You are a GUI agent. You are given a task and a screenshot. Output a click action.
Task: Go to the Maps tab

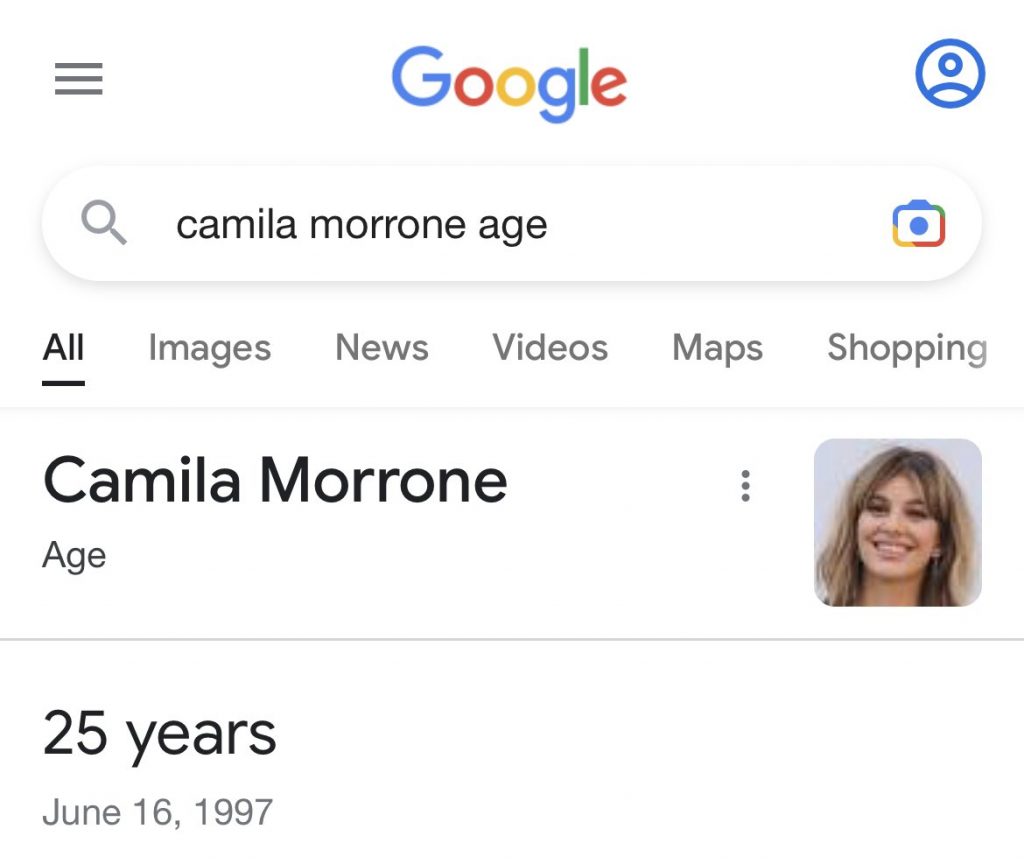pos(717,348)
